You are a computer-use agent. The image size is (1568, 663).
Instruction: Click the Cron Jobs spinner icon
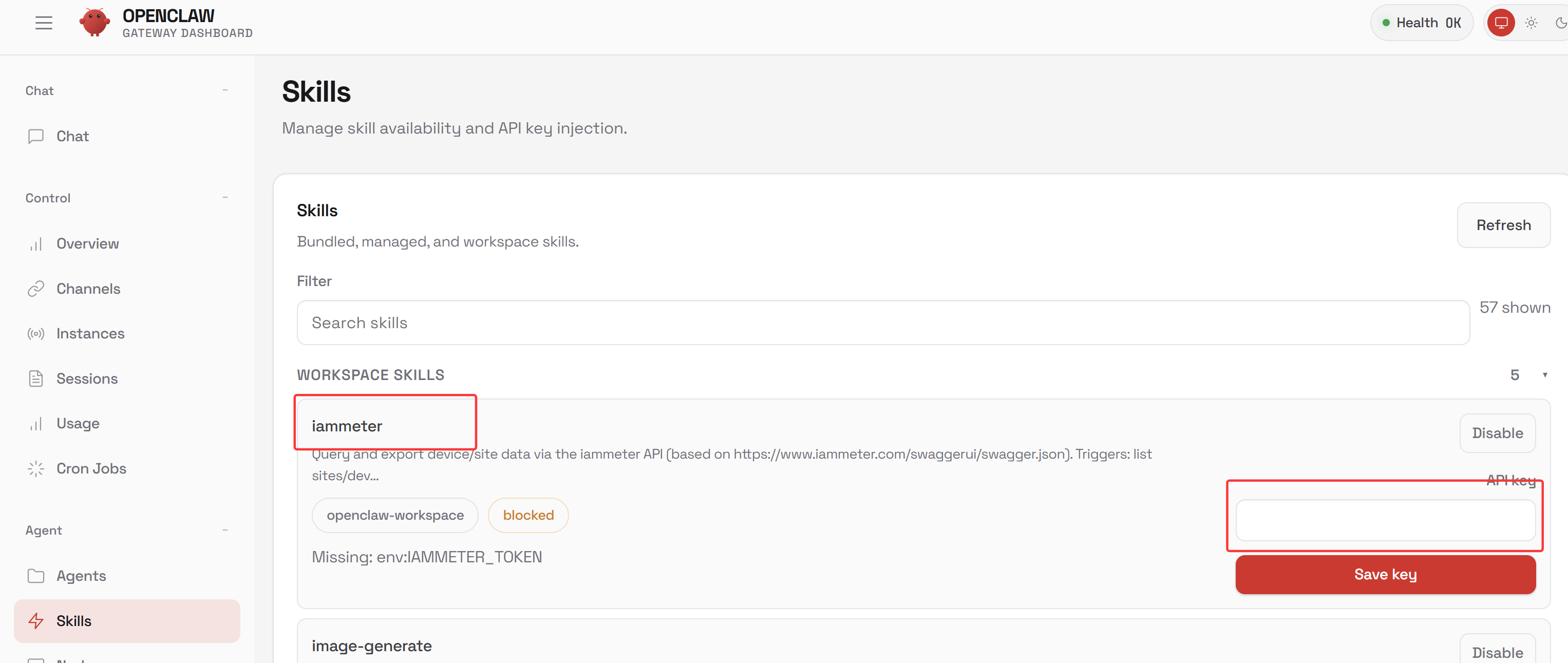[36, 468]
